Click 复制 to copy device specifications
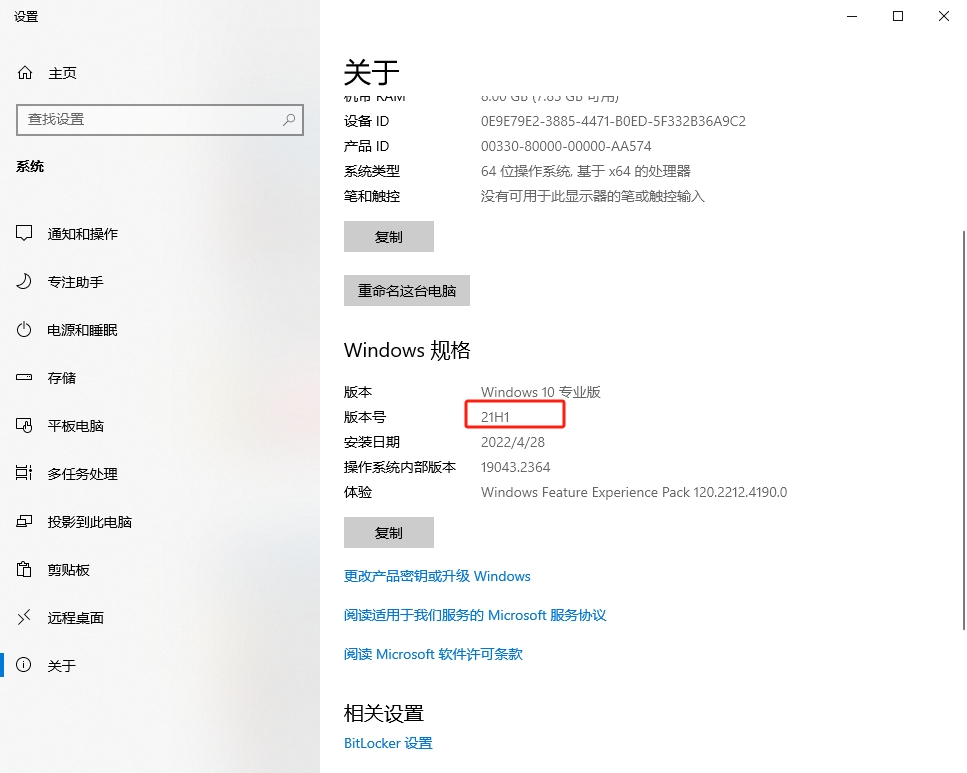This screenshot has height=773, width=967. coord(388,236)
